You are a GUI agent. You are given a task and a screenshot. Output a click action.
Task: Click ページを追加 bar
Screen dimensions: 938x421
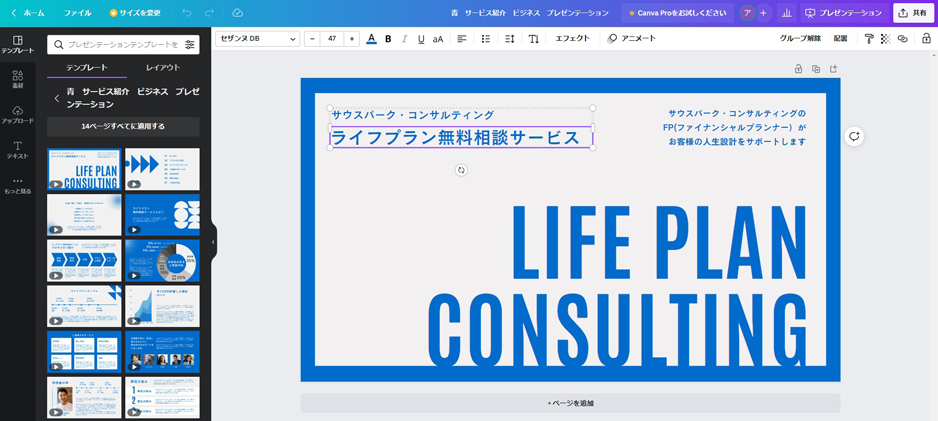pyautogui.click(x=570, y=403)
